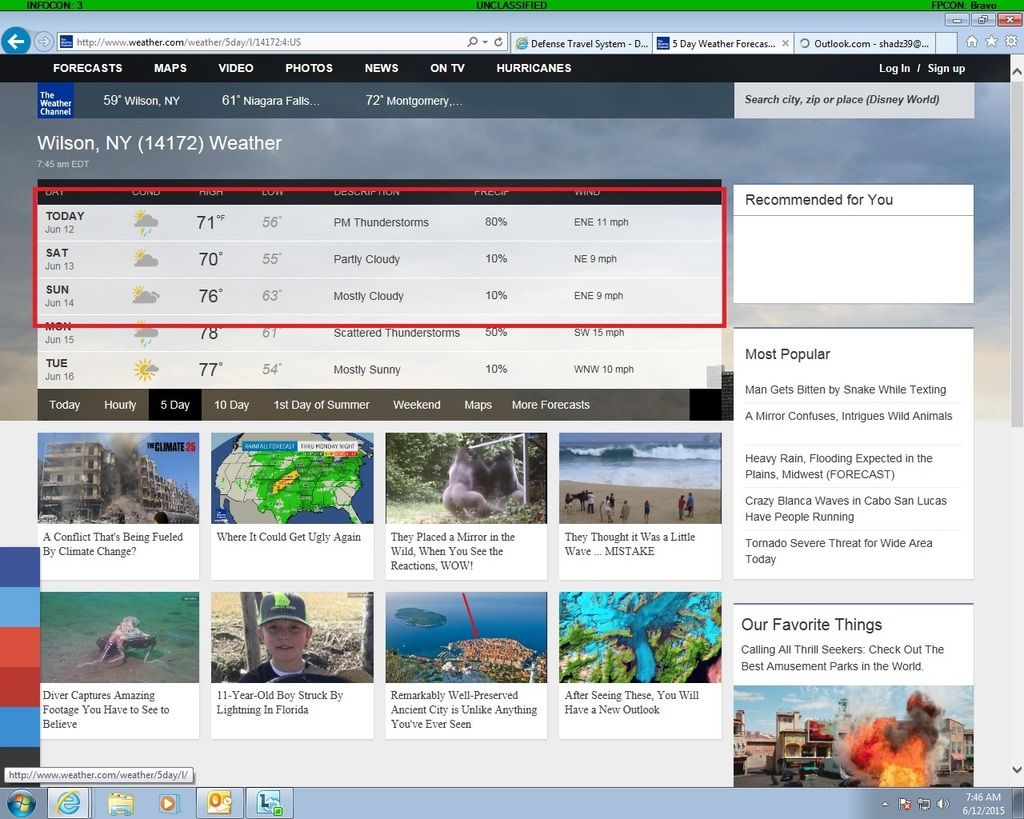Click the browser home icon
The height and width of the screenshot is (819, 1024).
(972, 42)
